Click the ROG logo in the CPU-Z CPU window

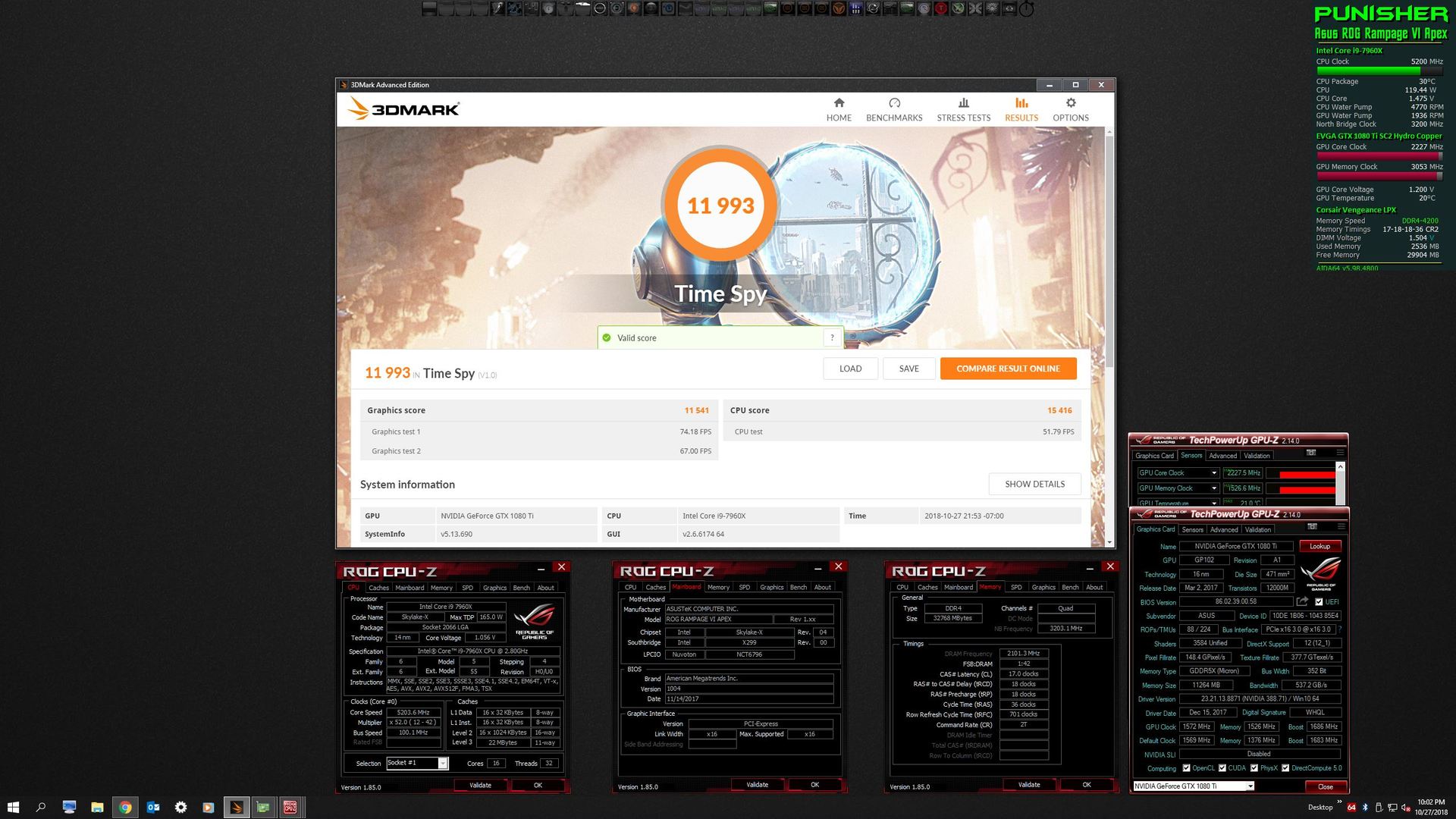(534, 620)
